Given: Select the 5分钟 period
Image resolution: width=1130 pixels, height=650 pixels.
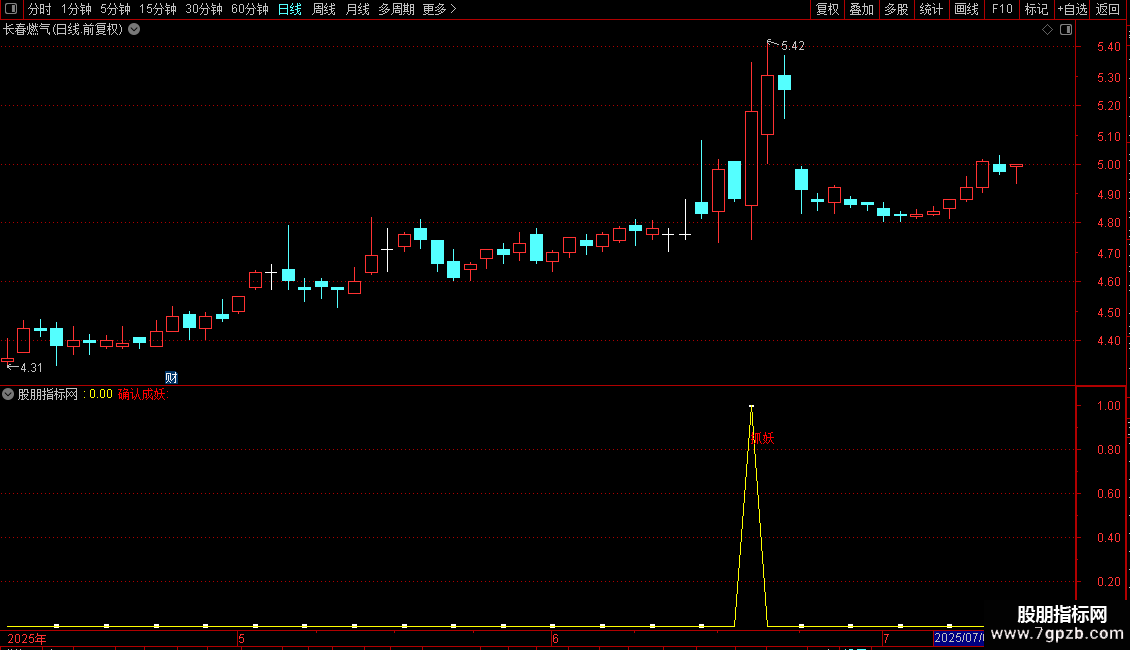Looking at the screenshot, I should 115,9.
